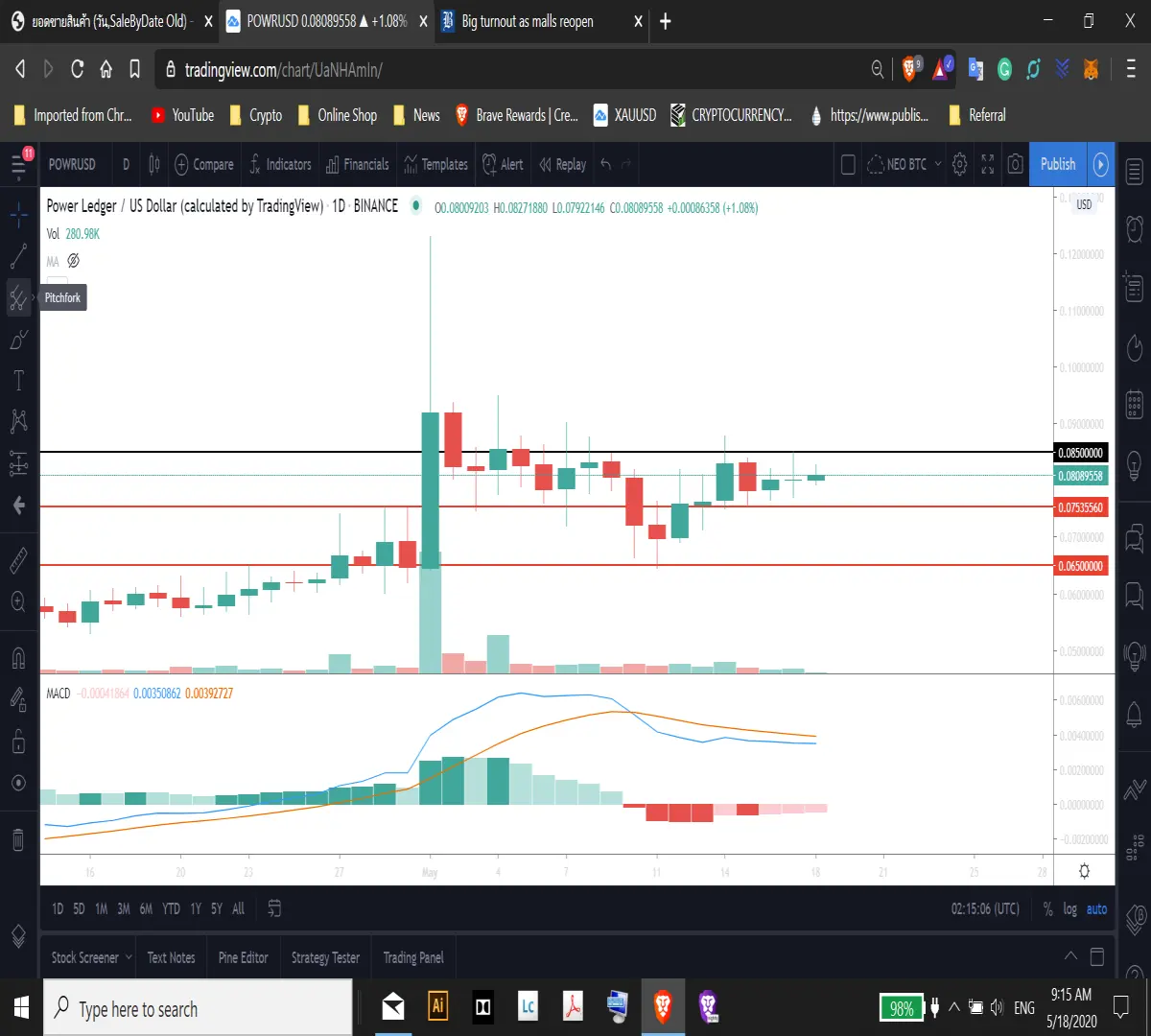
Task: Select the ruler measure tool
Action: click(x=18, y=560)
